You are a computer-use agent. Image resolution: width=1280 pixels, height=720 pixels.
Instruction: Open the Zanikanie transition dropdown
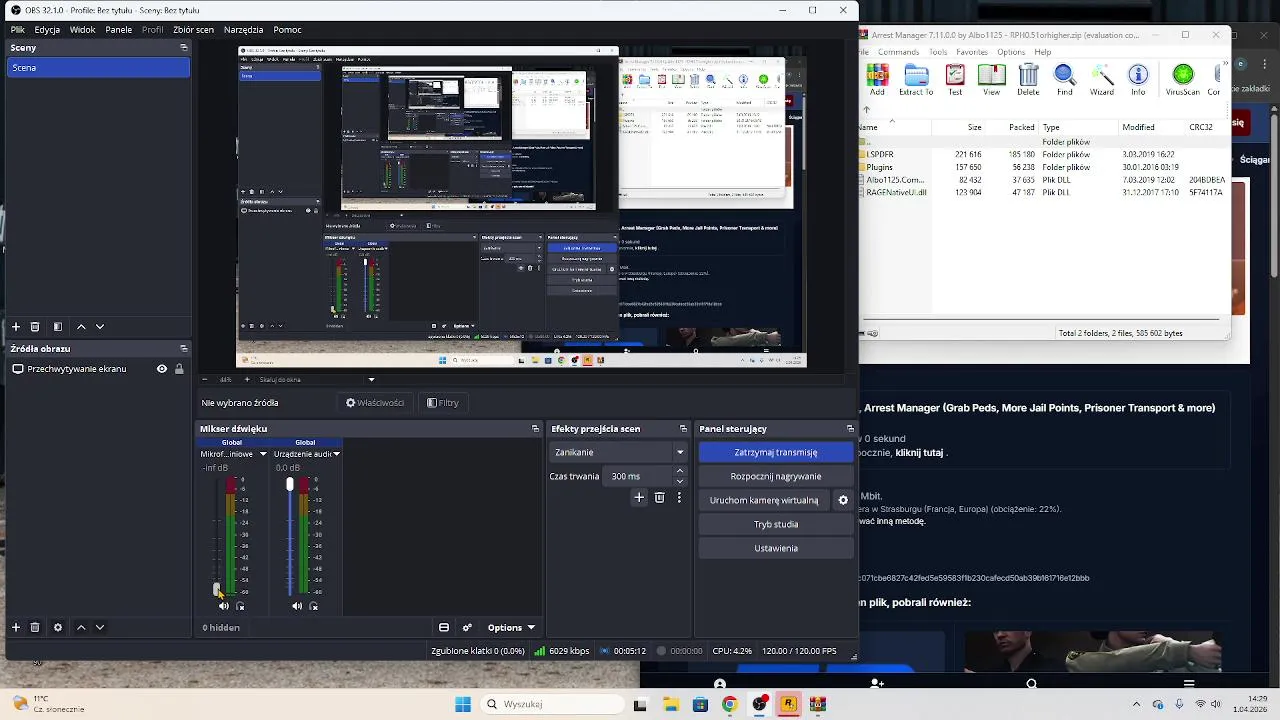point(619,452)
